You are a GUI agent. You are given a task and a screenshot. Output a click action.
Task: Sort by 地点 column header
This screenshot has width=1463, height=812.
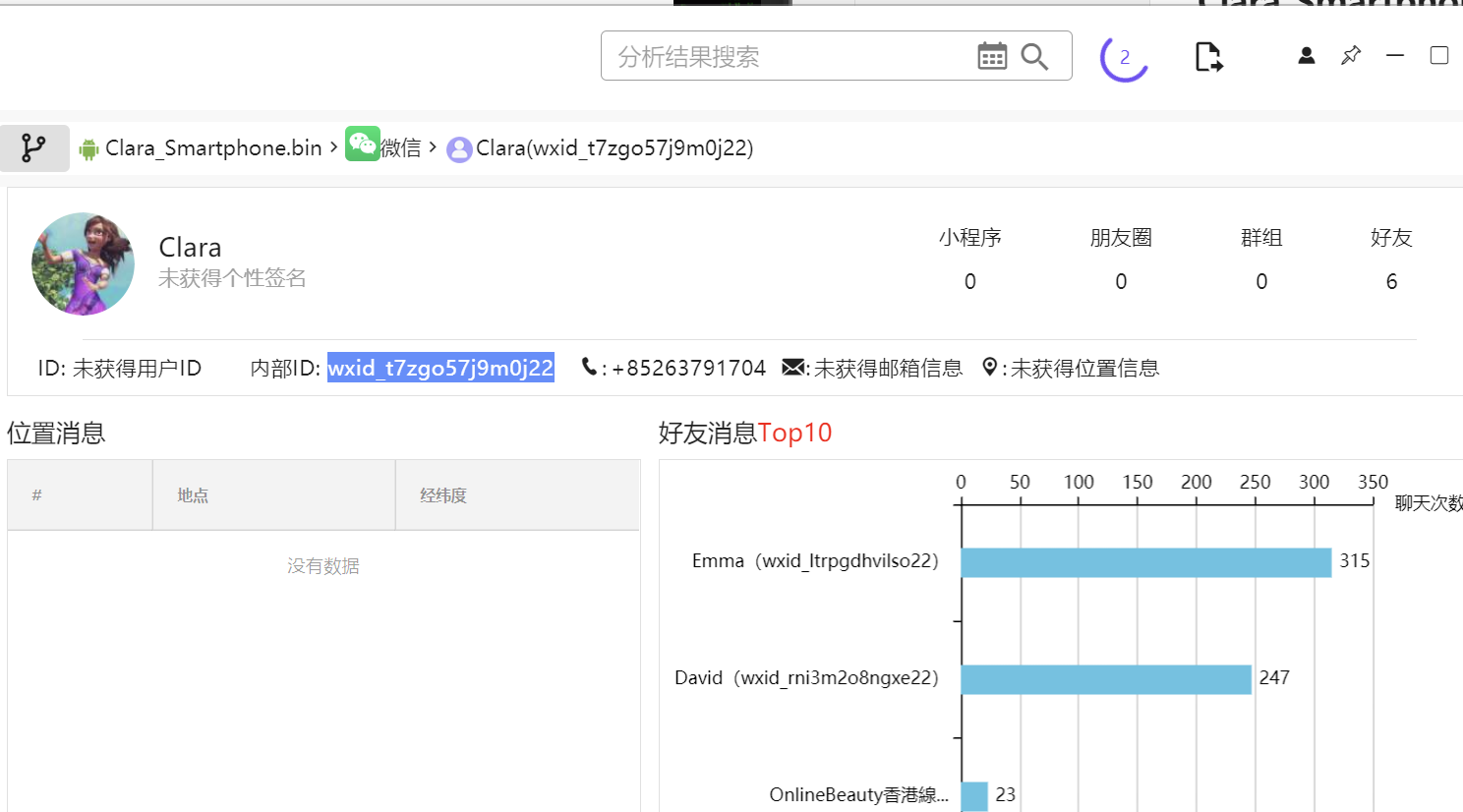tap(274, 494)
